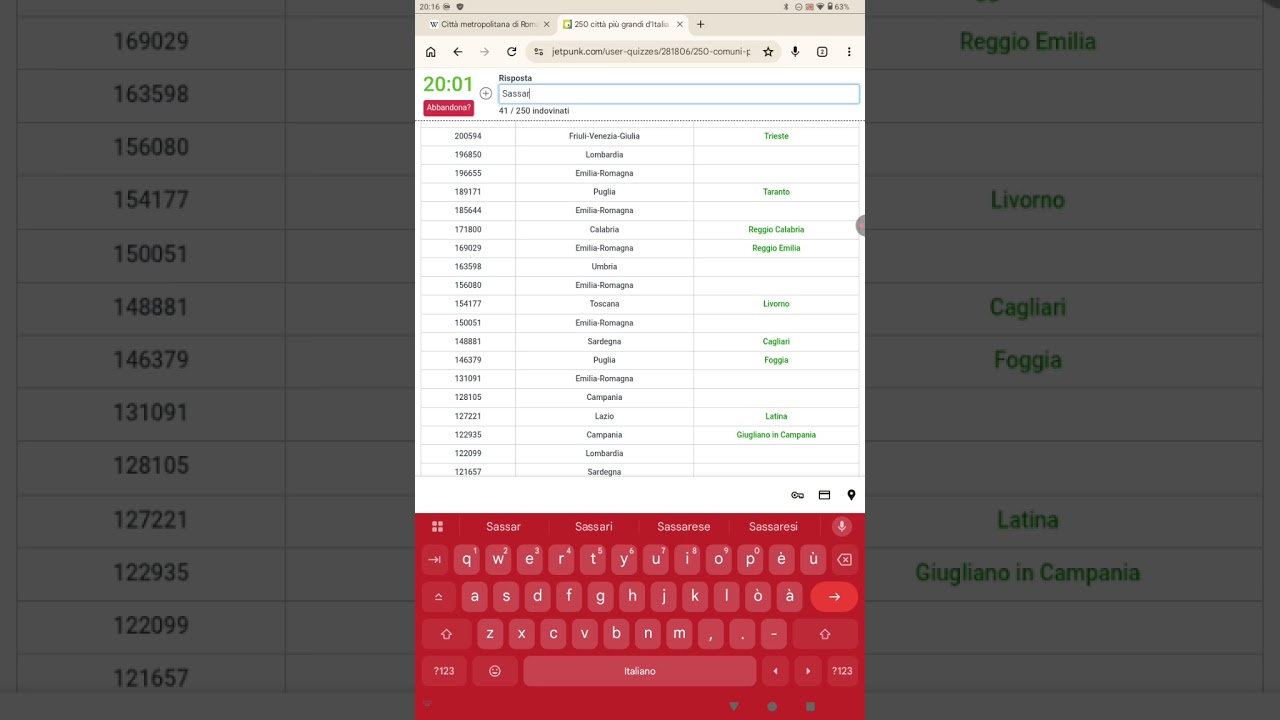Viewport: 1280px width, 720px height.
Task: Close the 250 città più grandi tab
Action: (x=680, y=24)
